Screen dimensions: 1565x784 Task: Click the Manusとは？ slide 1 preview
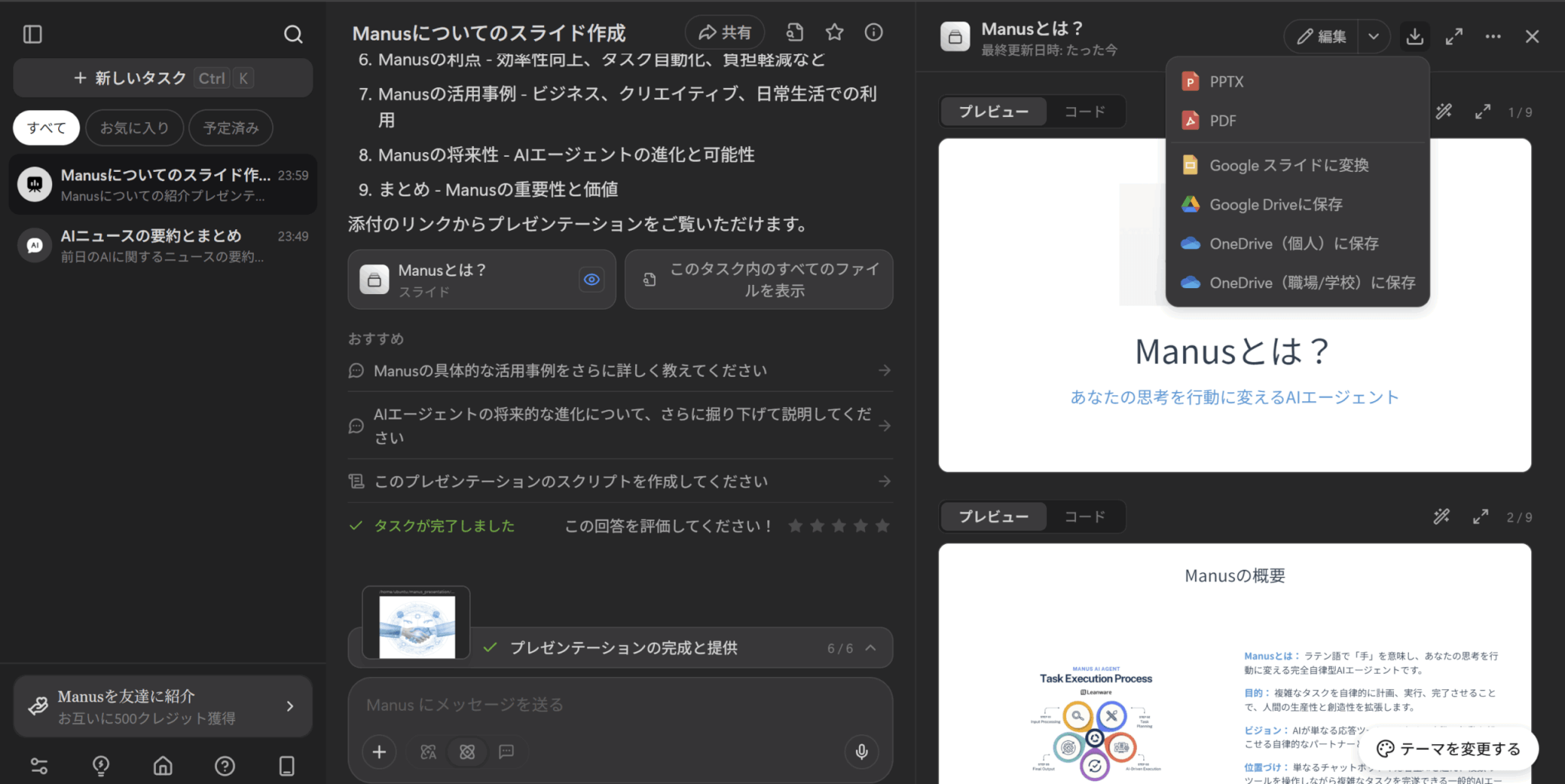click(1235, 305)
